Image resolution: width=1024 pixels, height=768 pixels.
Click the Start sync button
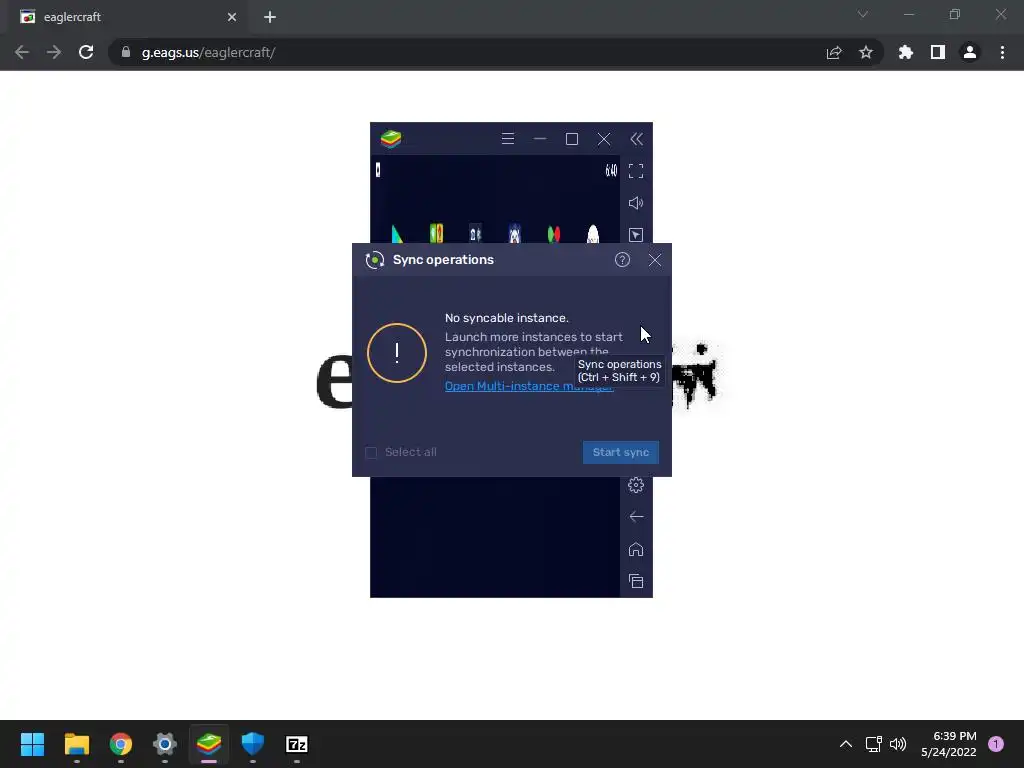click(x=620, y=453)
